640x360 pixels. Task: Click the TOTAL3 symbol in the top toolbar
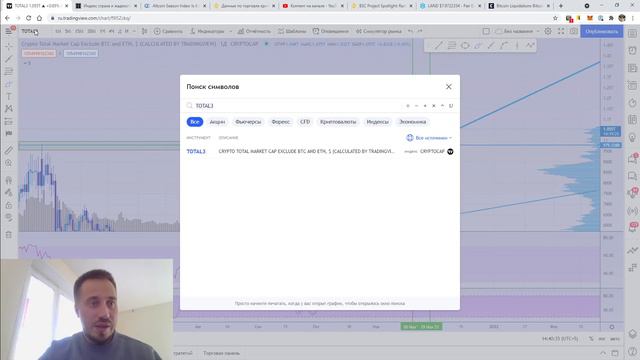click(30, 31)
